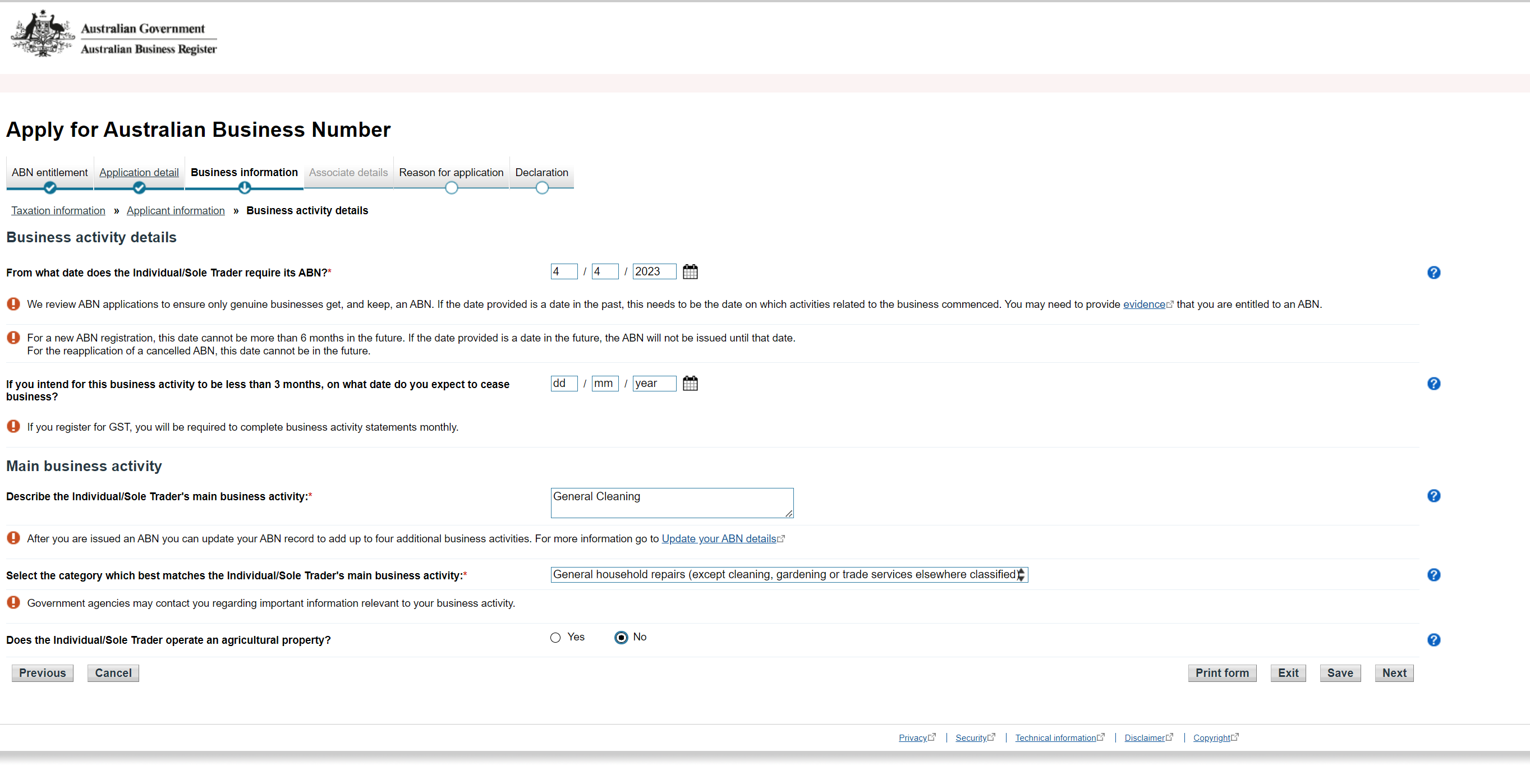Image resolution: width=1530 pixels, height=784 pixels.
Task: Open the Reason for application tab
Action: (451, 173)
